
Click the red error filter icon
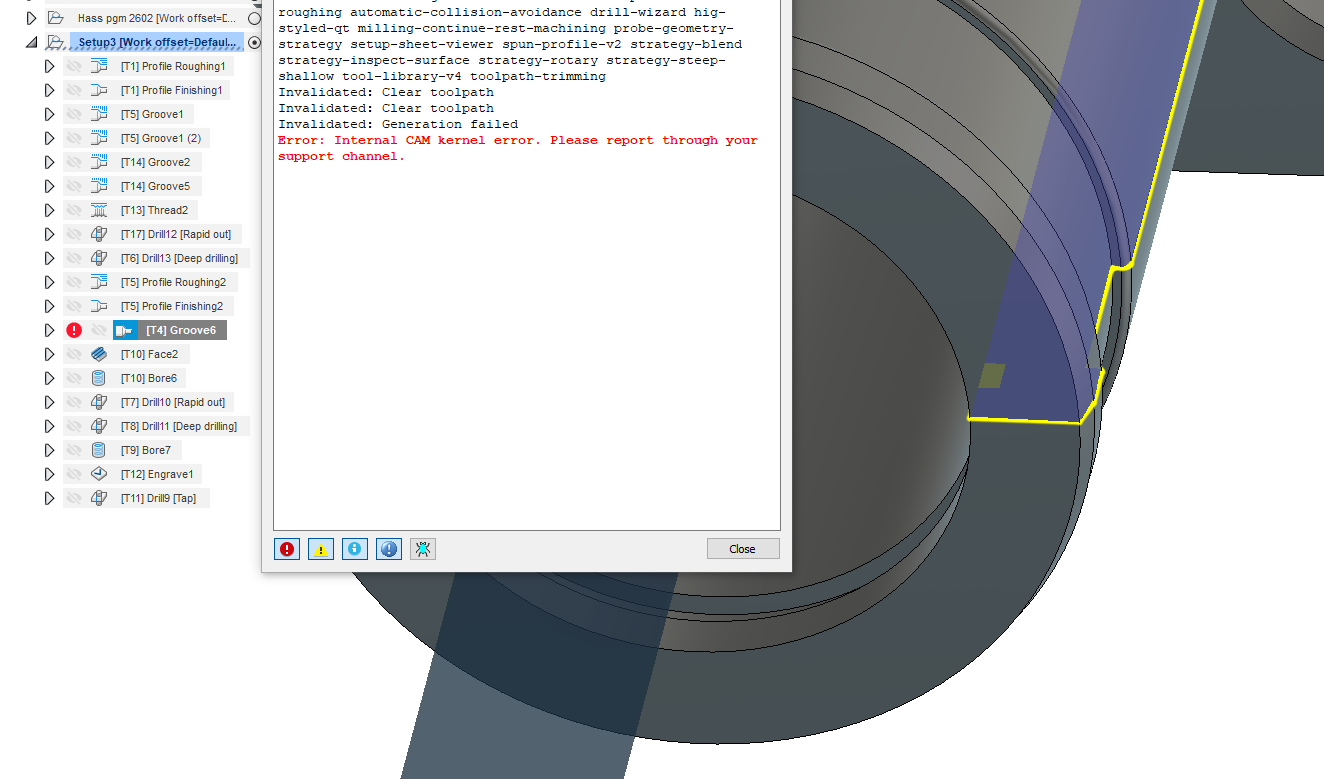[x=287, y=548]
